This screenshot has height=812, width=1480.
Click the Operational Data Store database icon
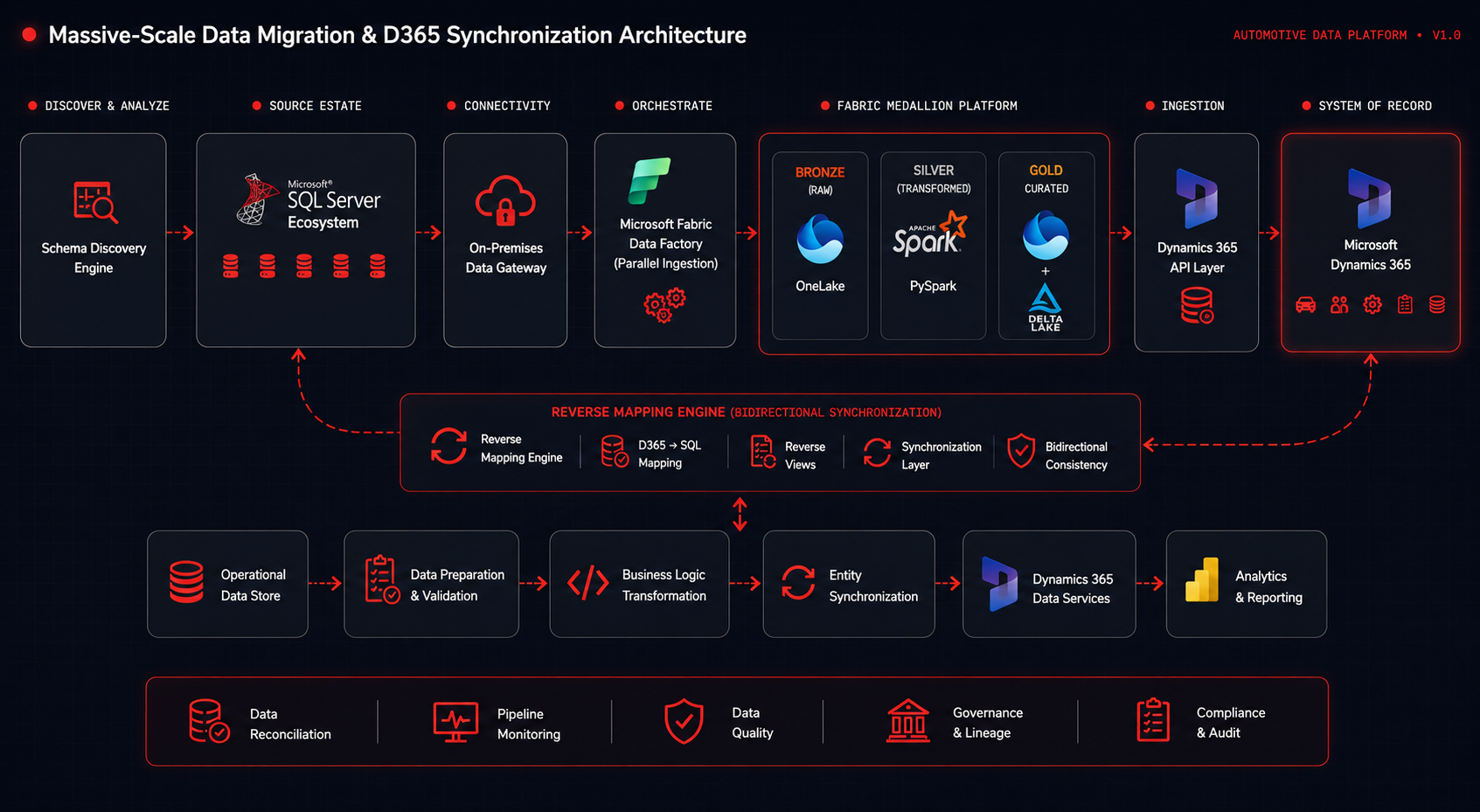(x=186, y=582)
